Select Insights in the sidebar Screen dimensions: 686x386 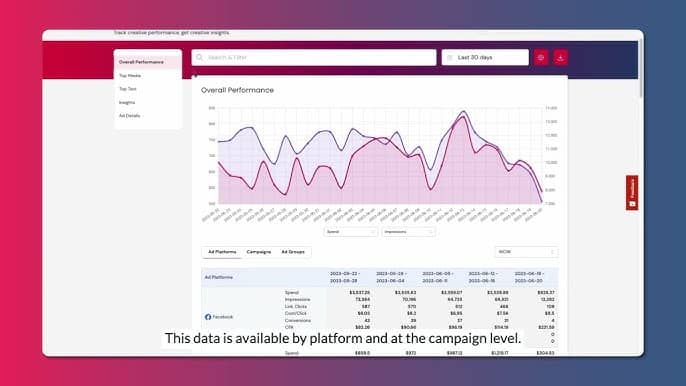coord(127,102)
